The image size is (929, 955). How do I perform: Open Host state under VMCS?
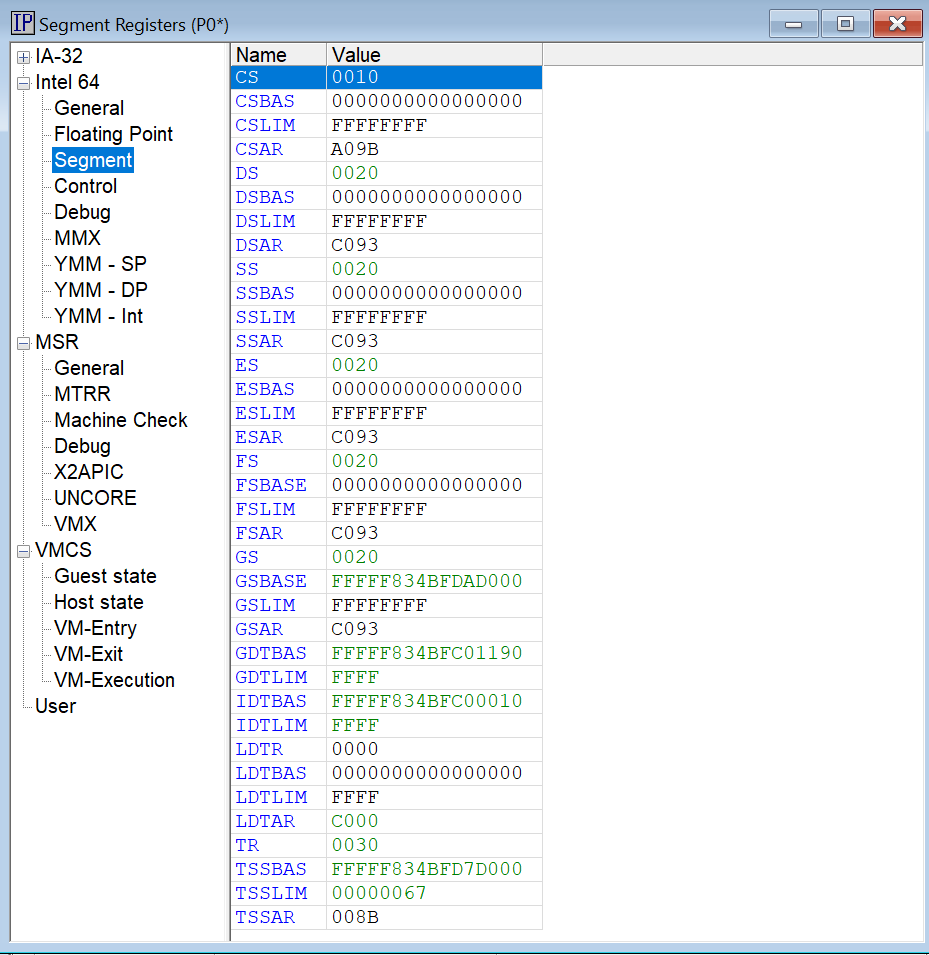pos(99,602)
